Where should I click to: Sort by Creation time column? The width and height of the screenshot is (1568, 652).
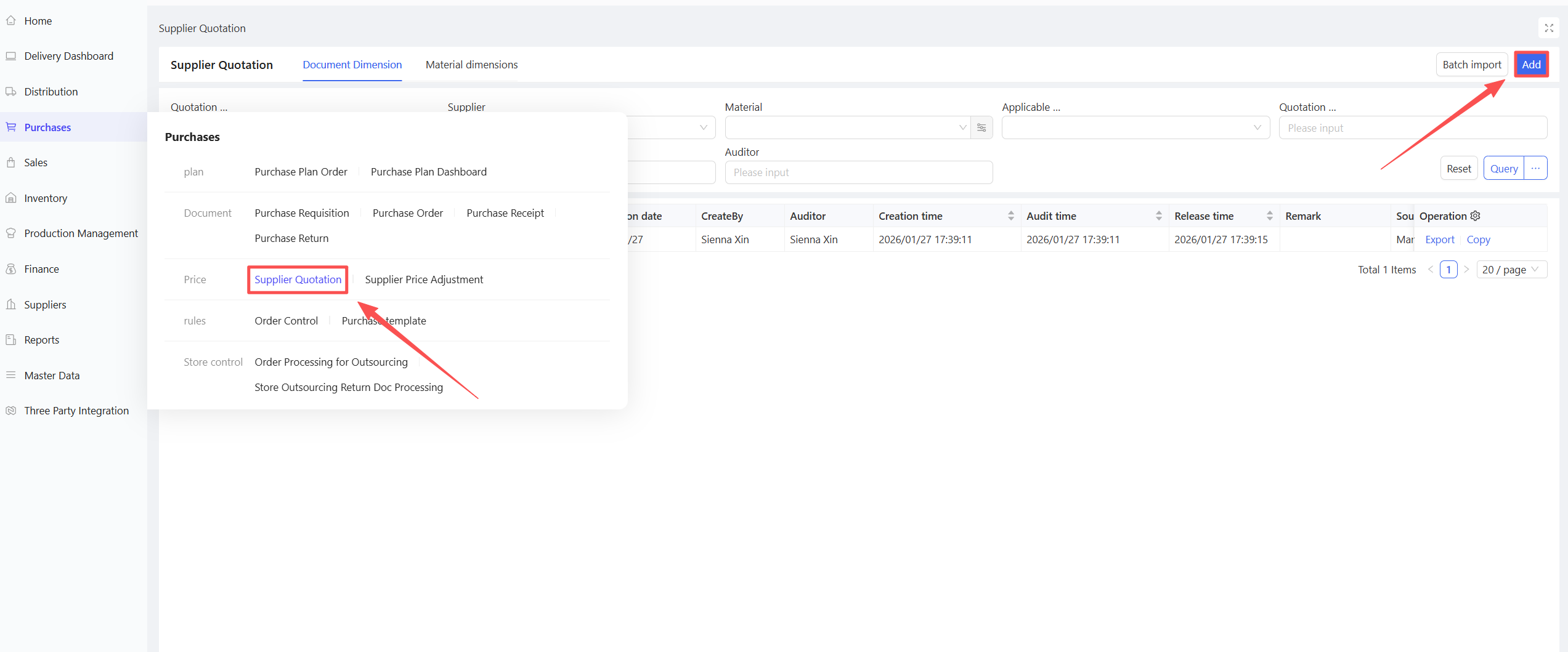pos(1010,216)
